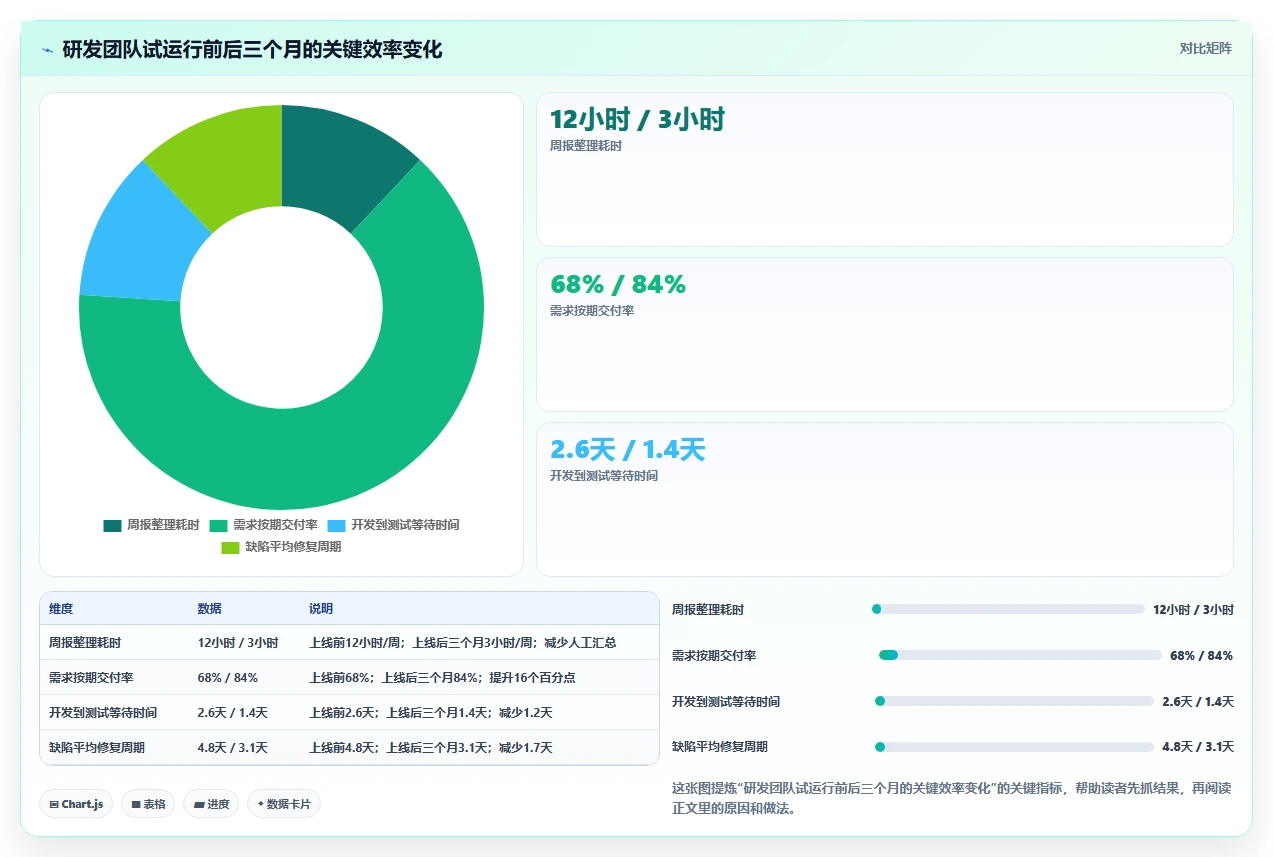Click the 缺陷平均修复周期 progress bar
1273x857 pixels.
point(1014,747)
